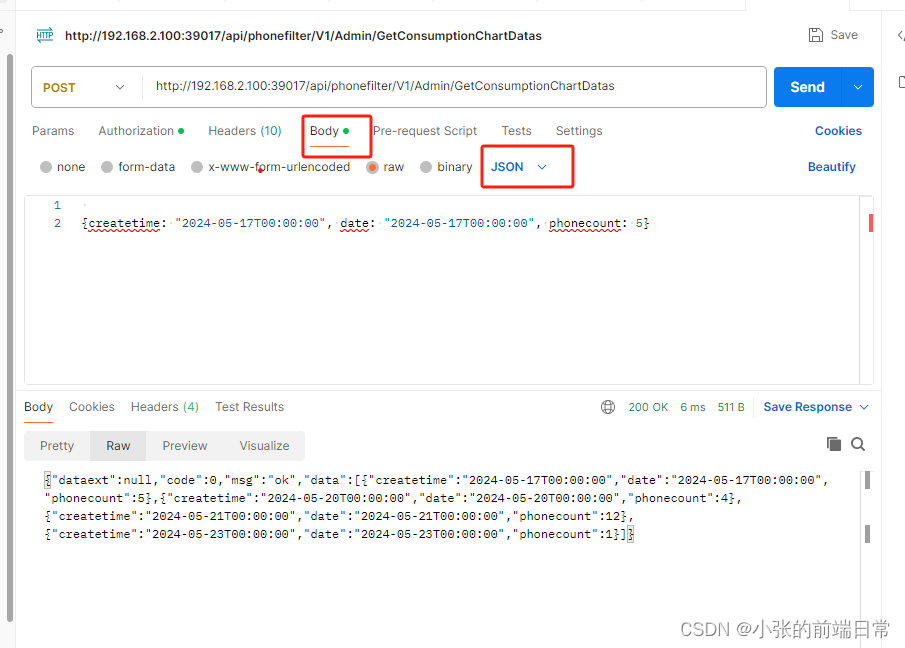The image size is (905, 648).
Task: Open the Cookies manager
Action: click(838, 130)
